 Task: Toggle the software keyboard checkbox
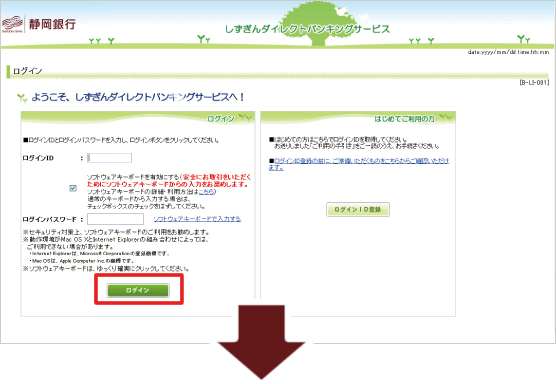[73, 188]
